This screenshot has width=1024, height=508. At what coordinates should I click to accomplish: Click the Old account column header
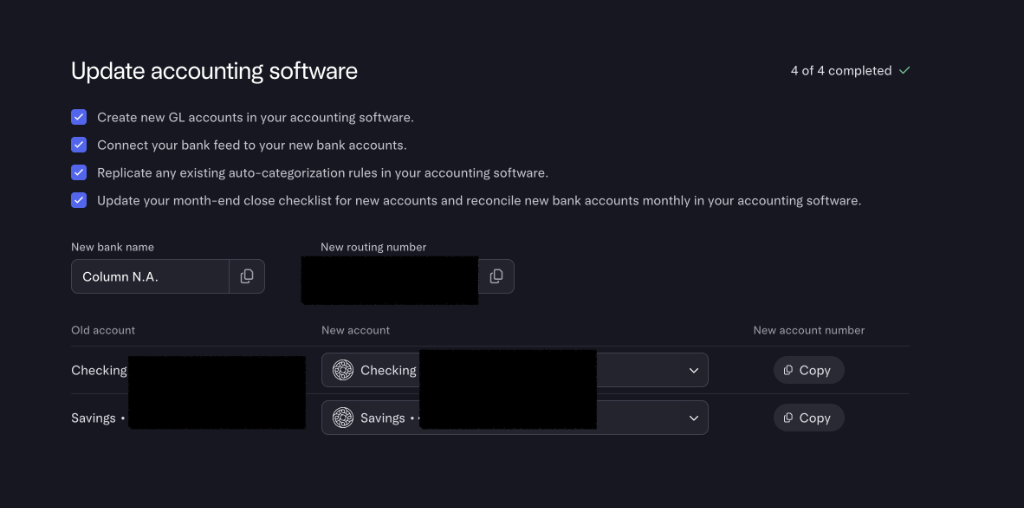click(103, 330)
